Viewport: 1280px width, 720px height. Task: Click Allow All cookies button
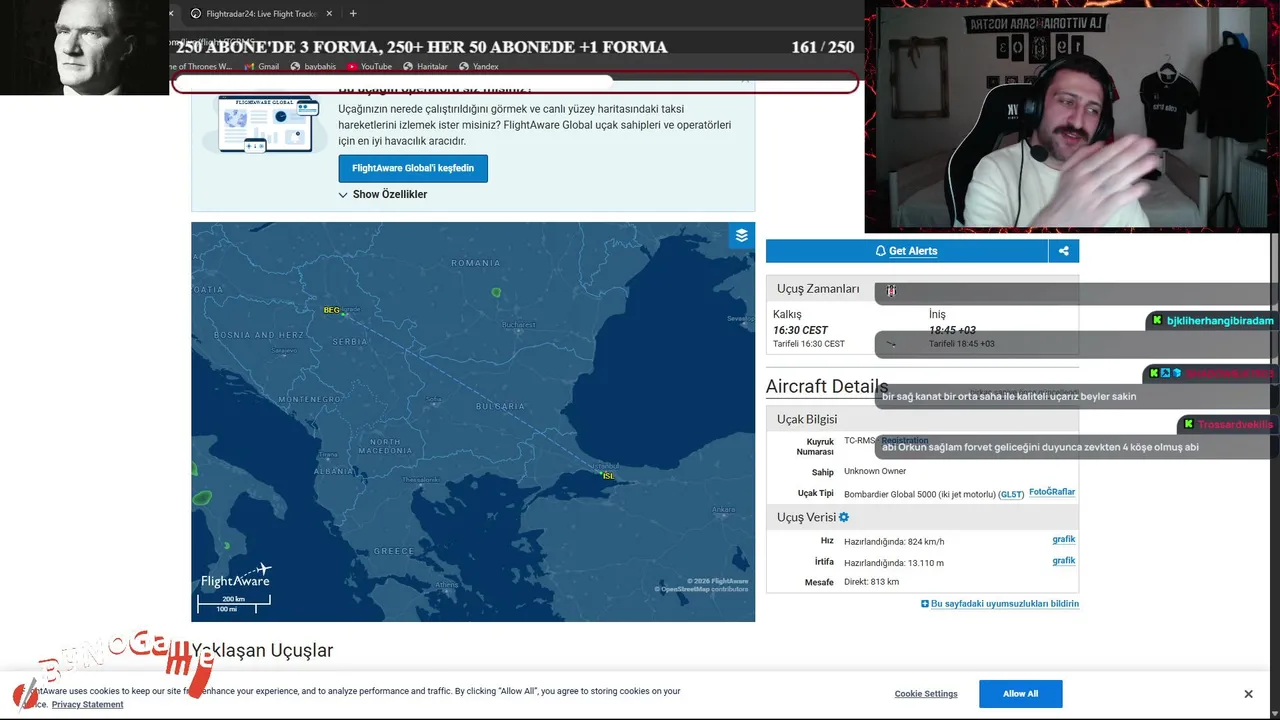coord(1020,694)
